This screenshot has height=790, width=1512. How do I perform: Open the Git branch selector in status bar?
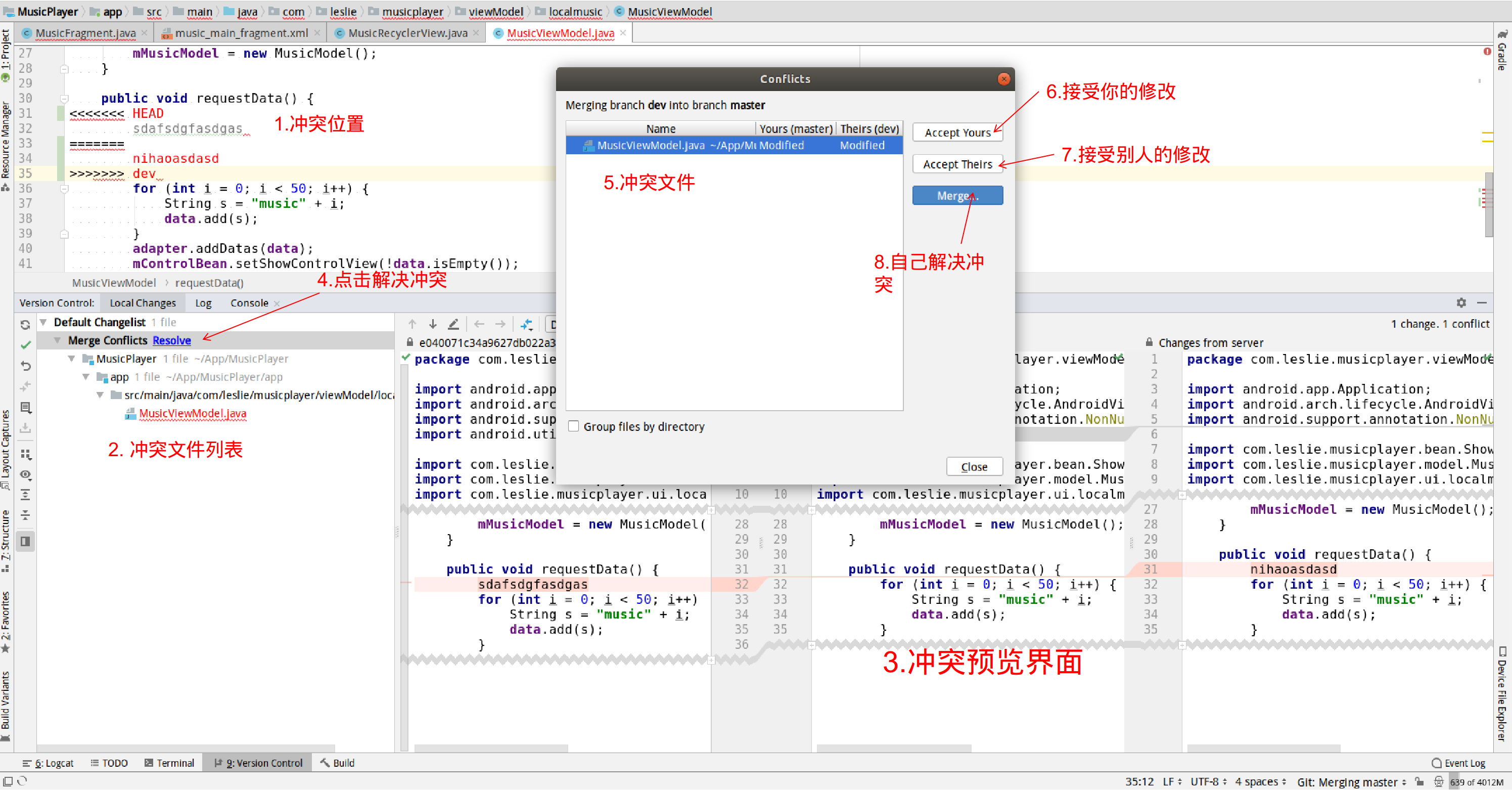1352,782
